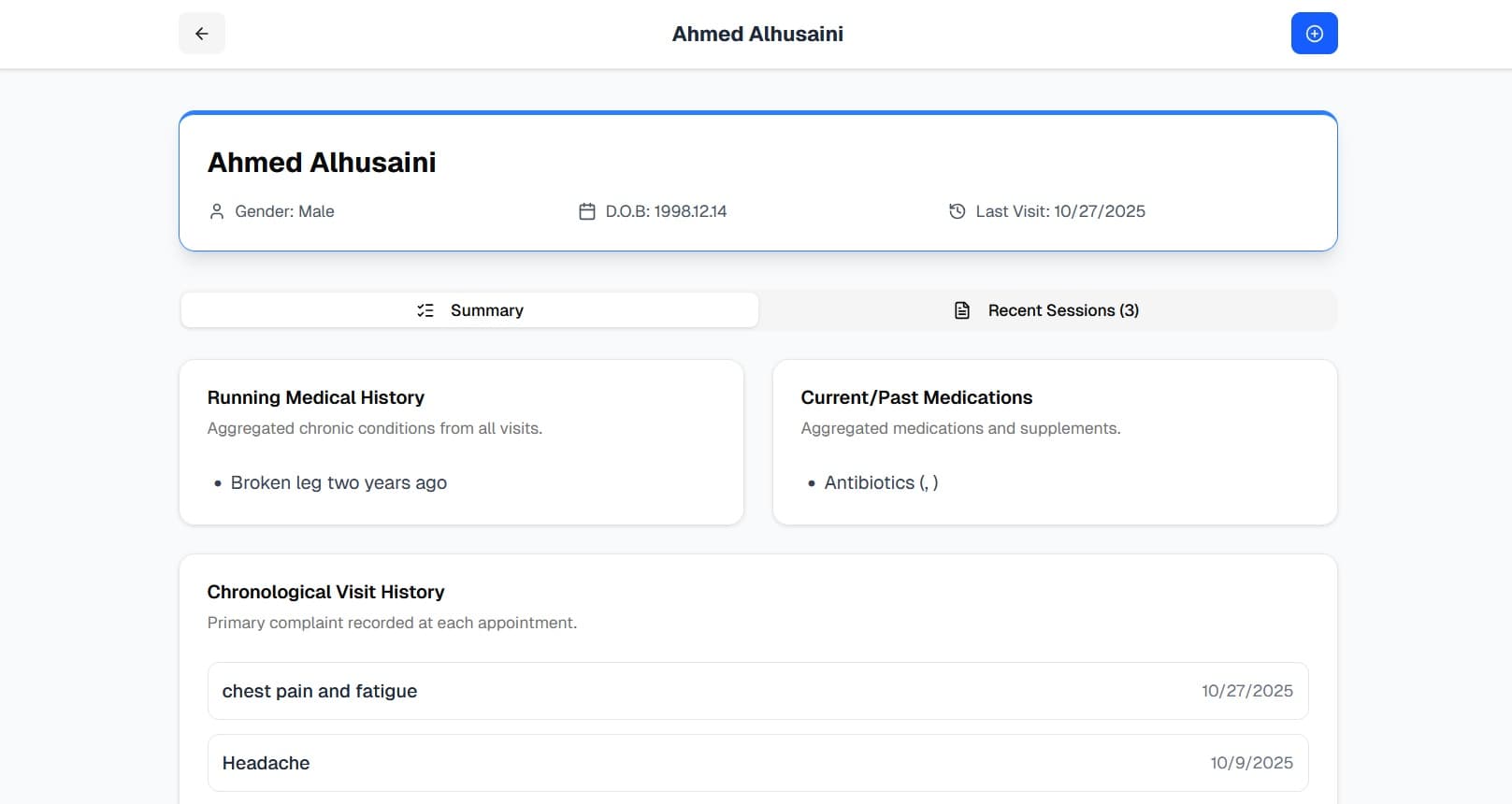Select the Broken leg two years ago item

[x=338, y=482]
